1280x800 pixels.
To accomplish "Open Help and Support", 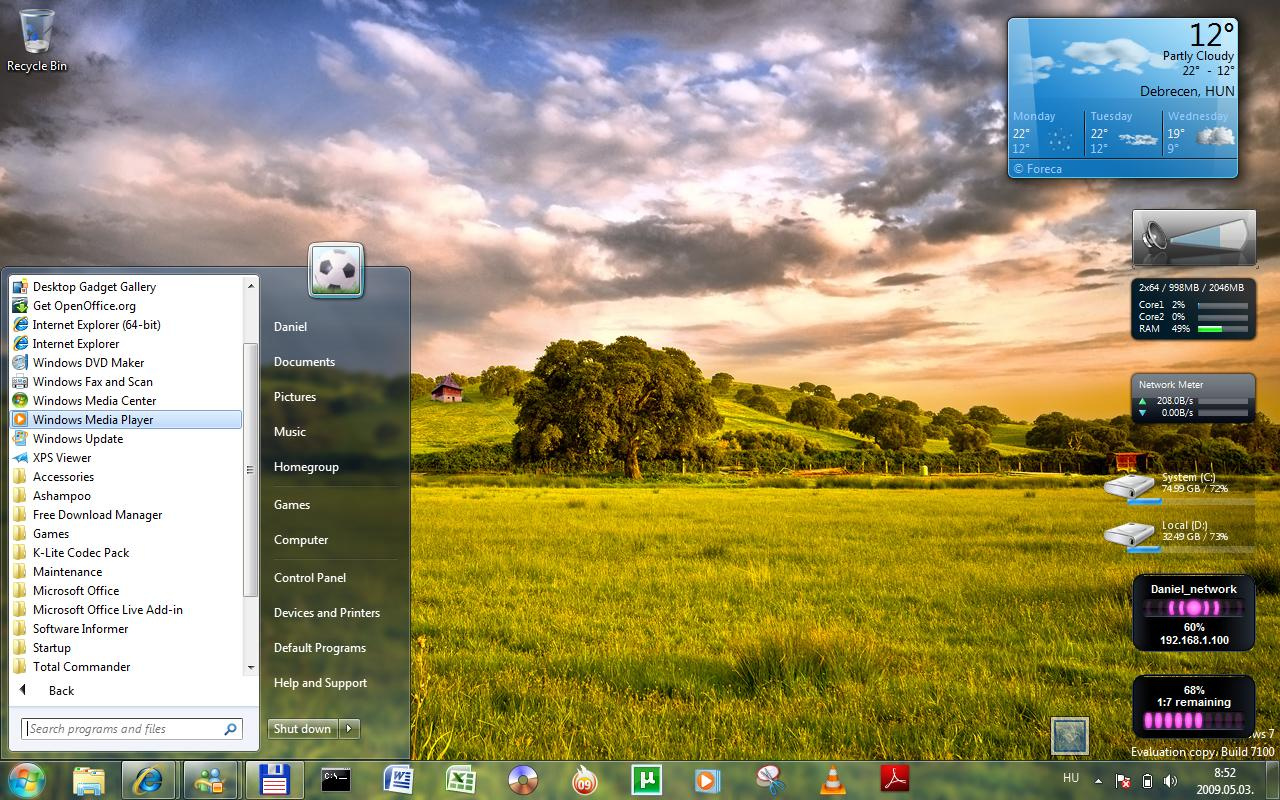I will pos(320,683).
